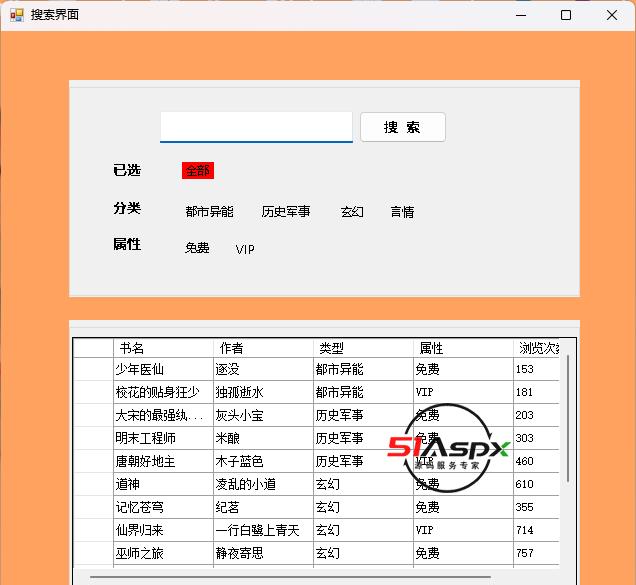Viewport: 636px width, 585px height.
Task: Select the 历史军事 category filter
Action: pos(286,212)
